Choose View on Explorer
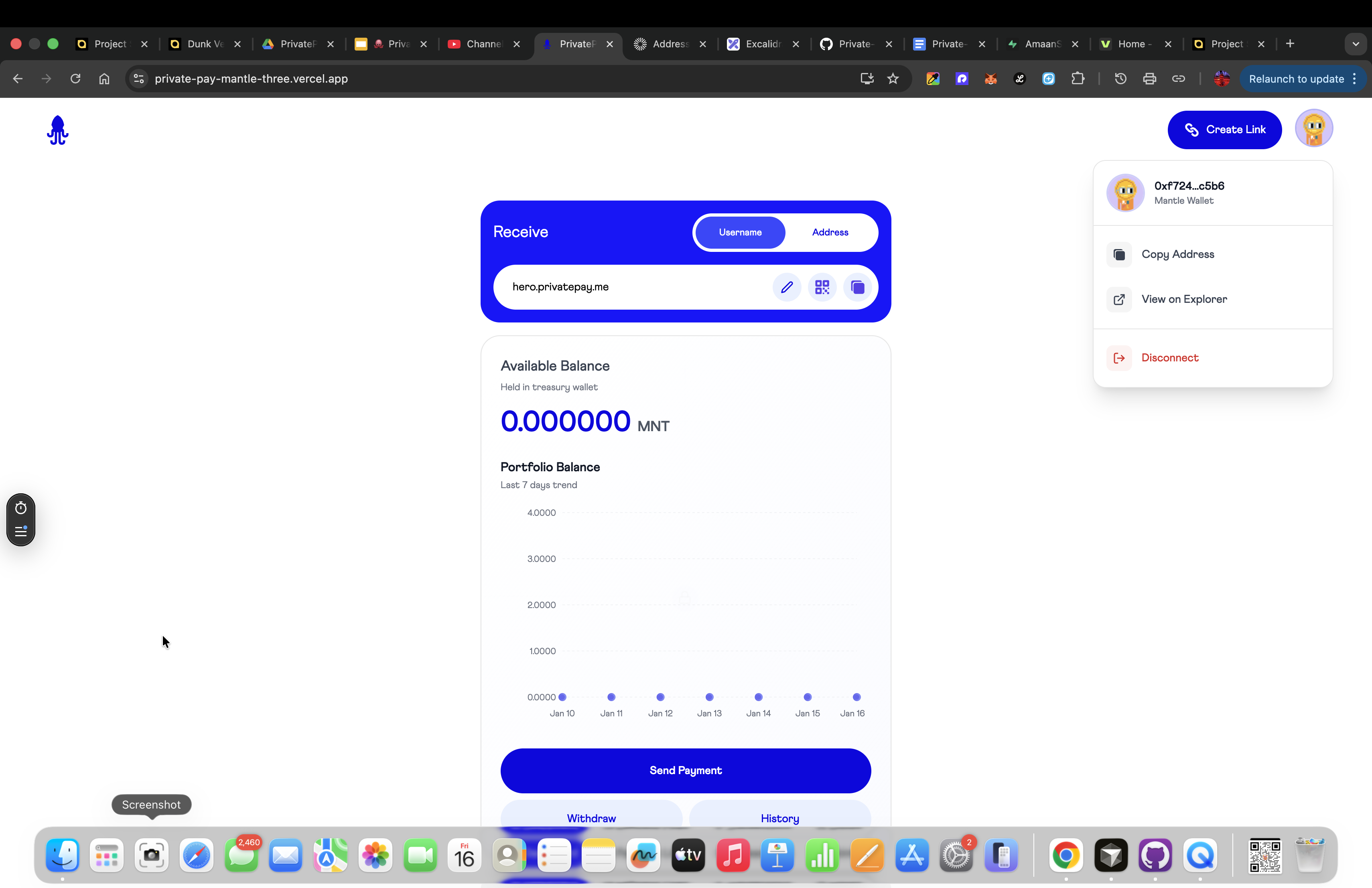The width and height of the screenshot is (1372, 888). click(x=1183, y=299)
